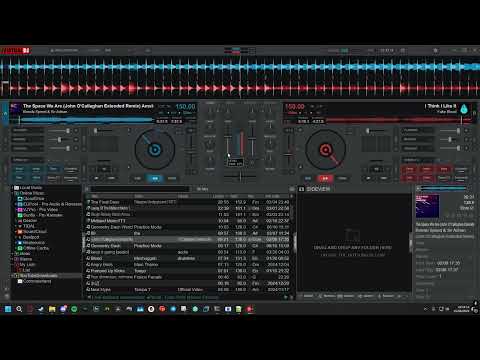Toggle the second effect on the left deck

click(x=76, y=139)
